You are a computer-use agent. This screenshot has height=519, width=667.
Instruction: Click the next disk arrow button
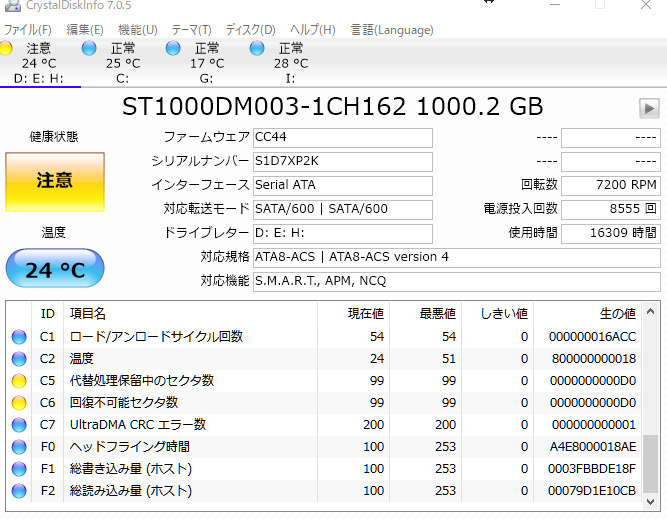point(649,108)
